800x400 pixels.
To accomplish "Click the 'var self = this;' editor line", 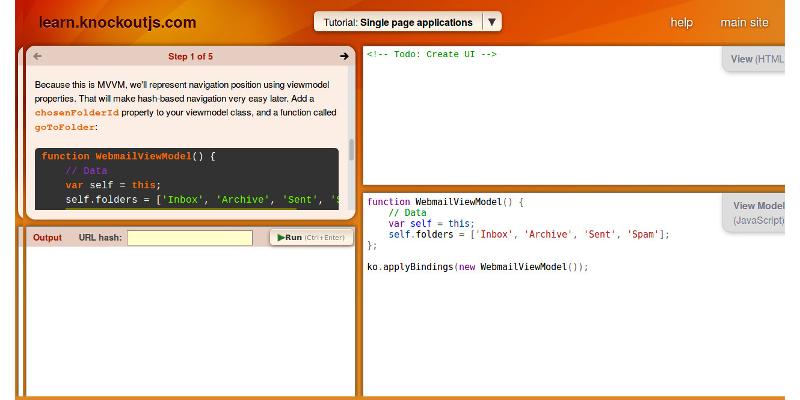I will [431, 223].
